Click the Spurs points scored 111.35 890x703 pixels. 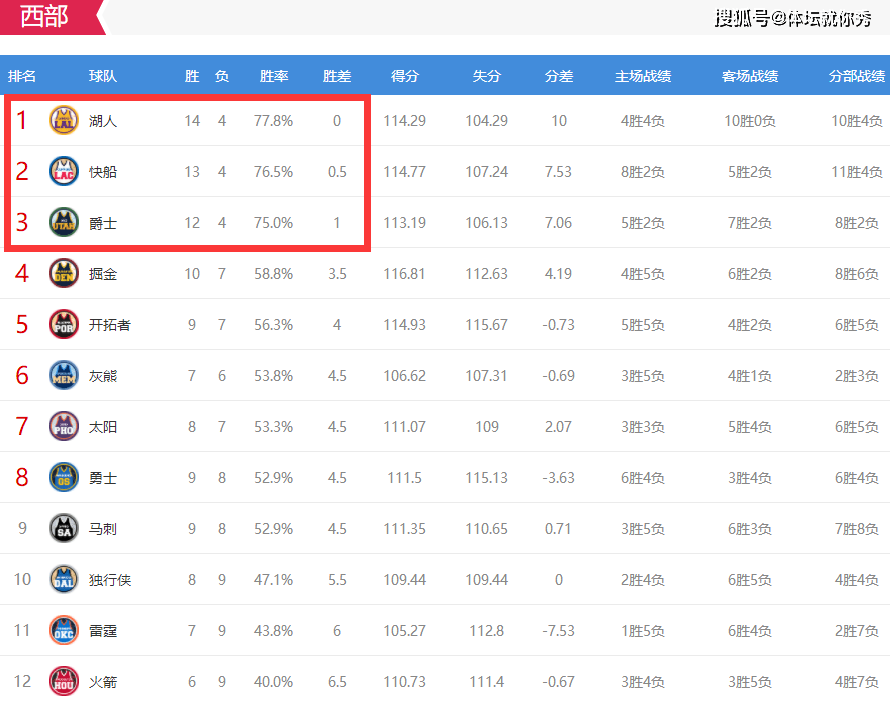[x=405, y=529]
